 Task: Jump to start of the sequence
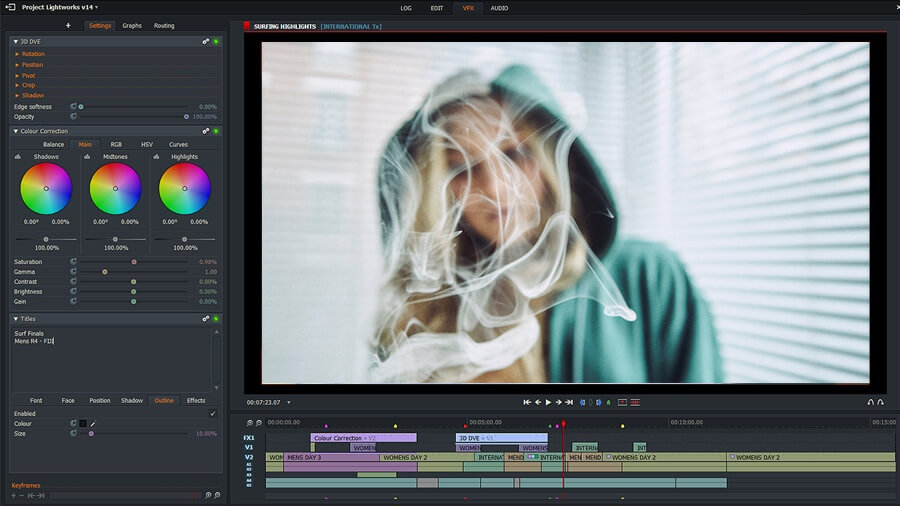(x=526, y=402)
